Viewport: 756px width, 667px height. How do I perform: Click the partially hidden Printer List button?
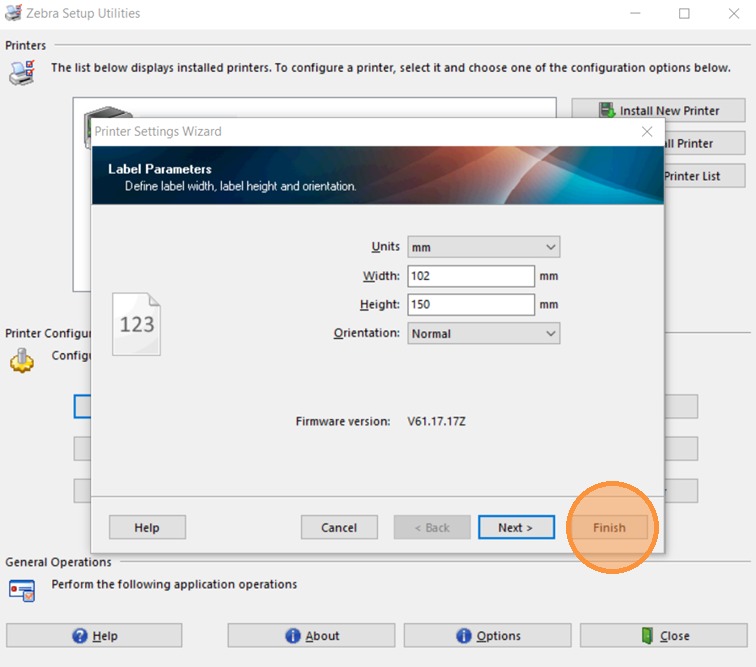(704, 176)
